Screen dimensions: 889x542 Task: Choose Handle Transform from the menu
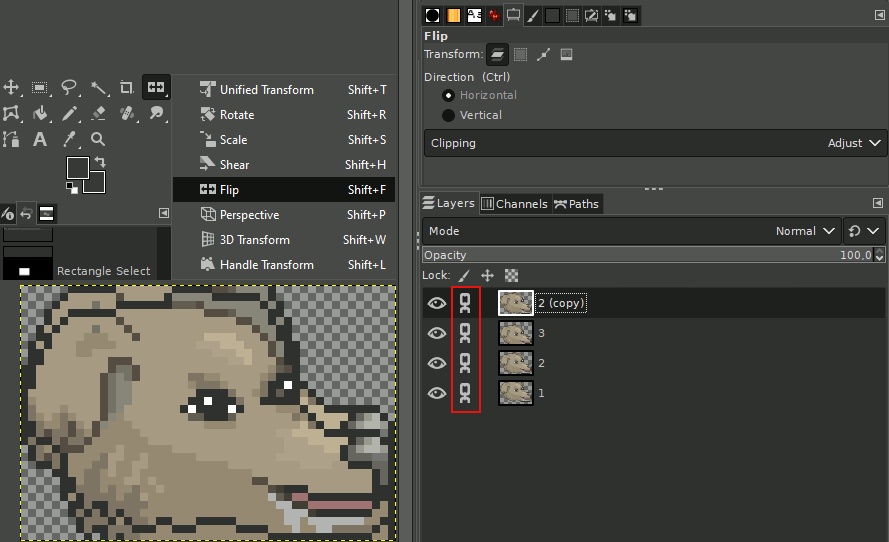point(284,265)
